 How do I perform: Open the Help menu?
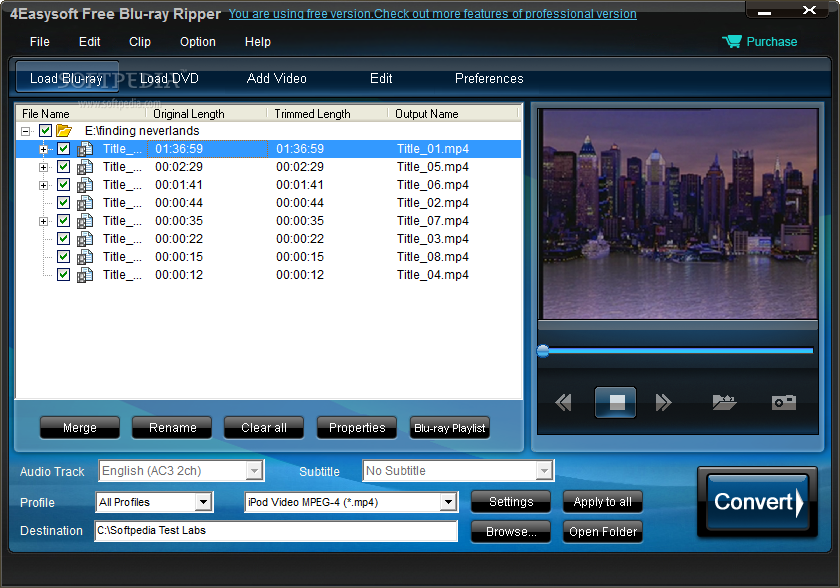tap(258, 42)
